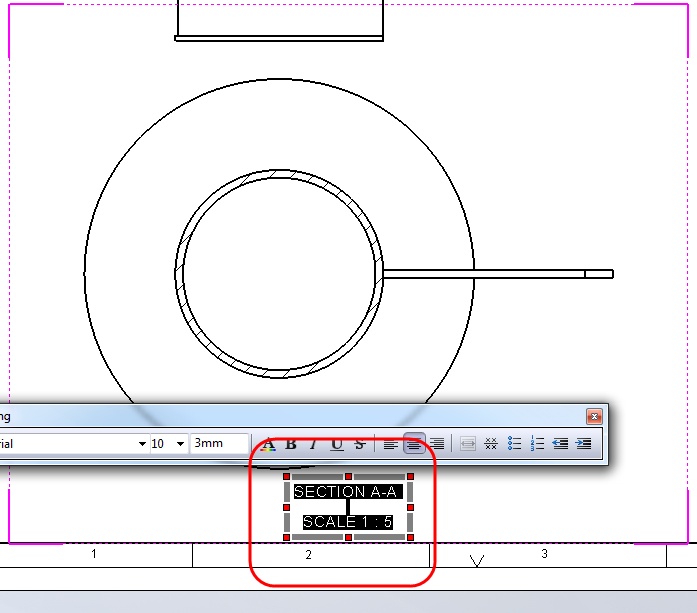Increase the text indent
The height and width of the screenshot is (613, 697).
pos(583,444)
